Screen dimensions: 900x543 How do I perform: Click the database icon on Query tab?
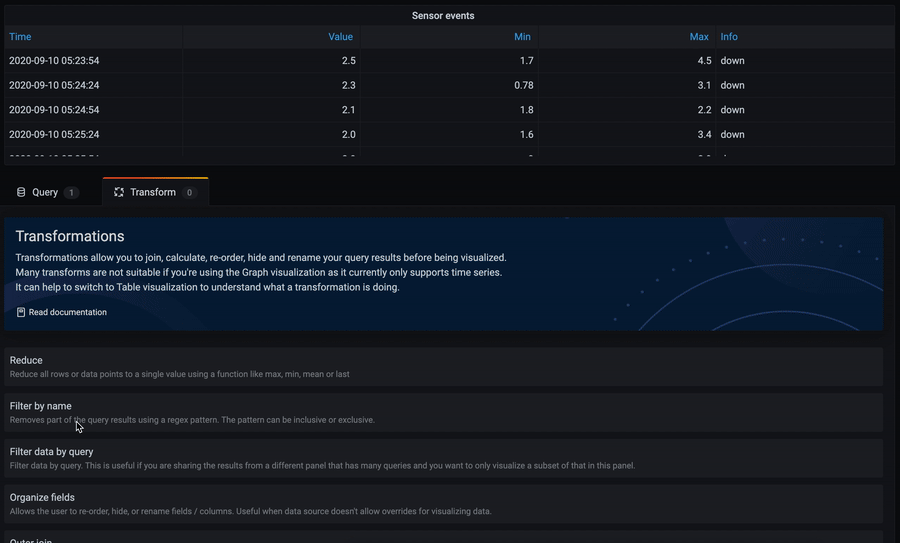[21, 192]
